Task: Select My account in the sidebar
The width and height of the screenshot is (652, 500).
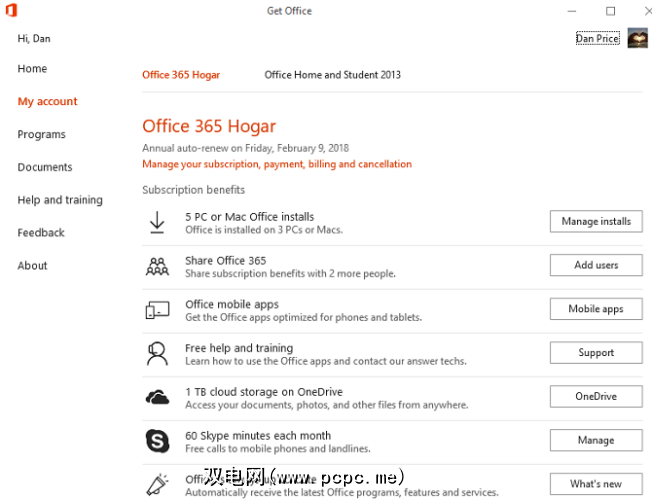Action: click(x=47, y=101)
